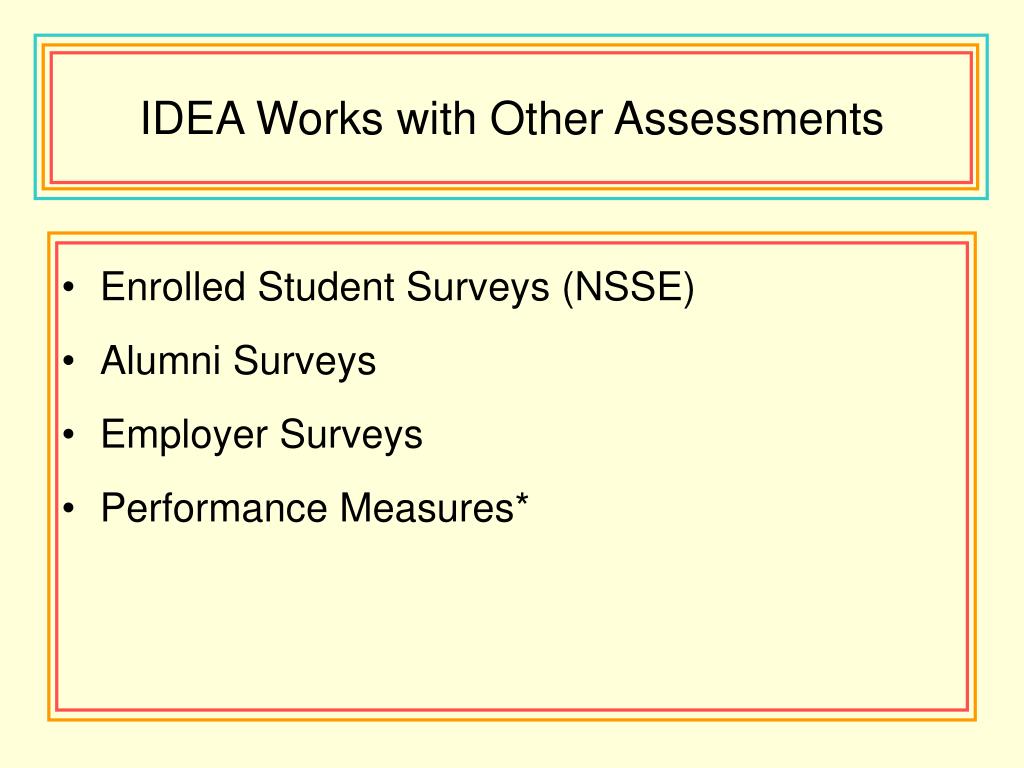Click the bullet dot before Performance Measures
The width and height of the screenshot is (1024, 768).
70,508
